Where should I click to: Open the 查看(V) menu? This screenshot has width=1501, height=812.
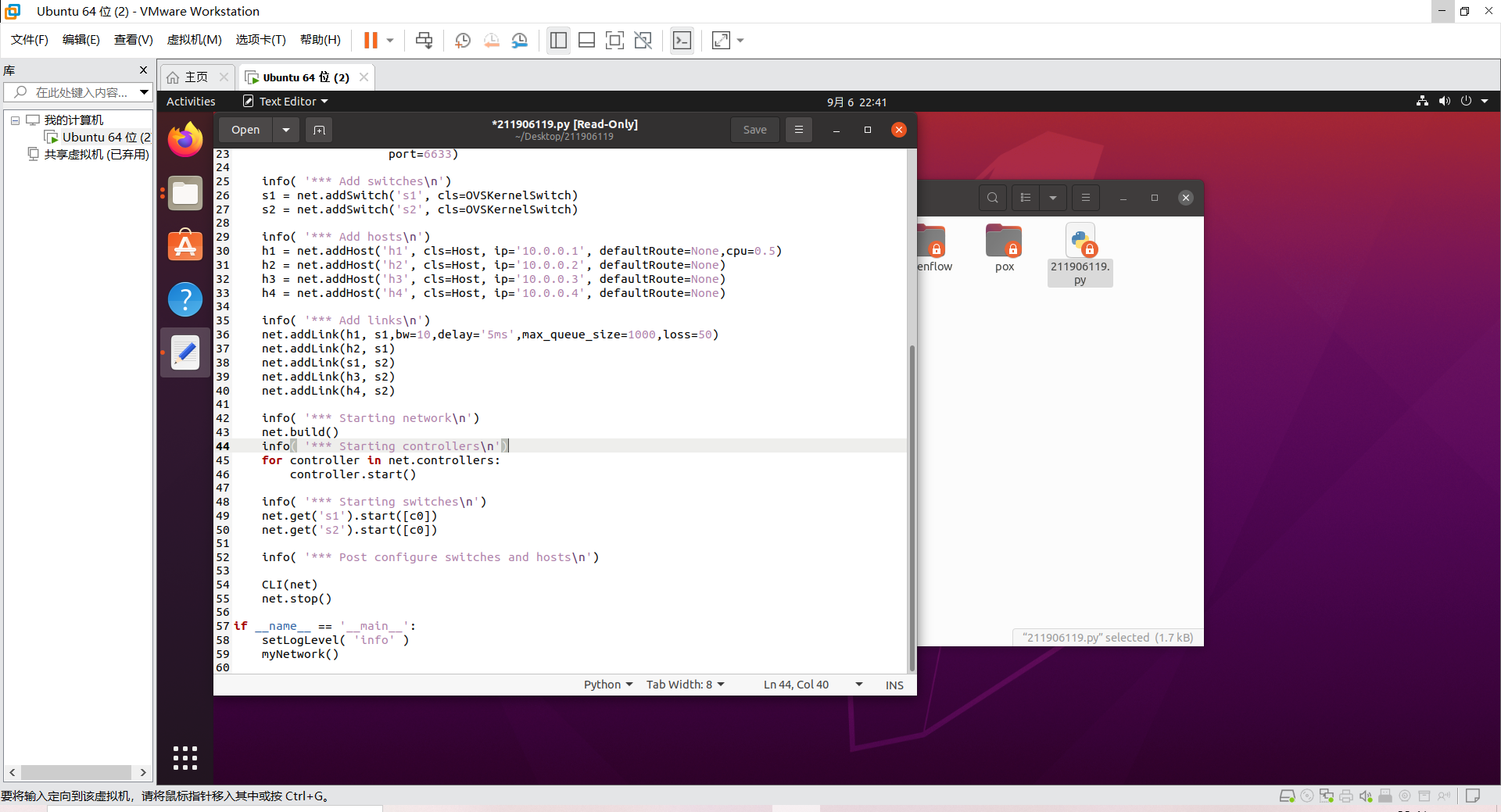click(x=134, y=40)
